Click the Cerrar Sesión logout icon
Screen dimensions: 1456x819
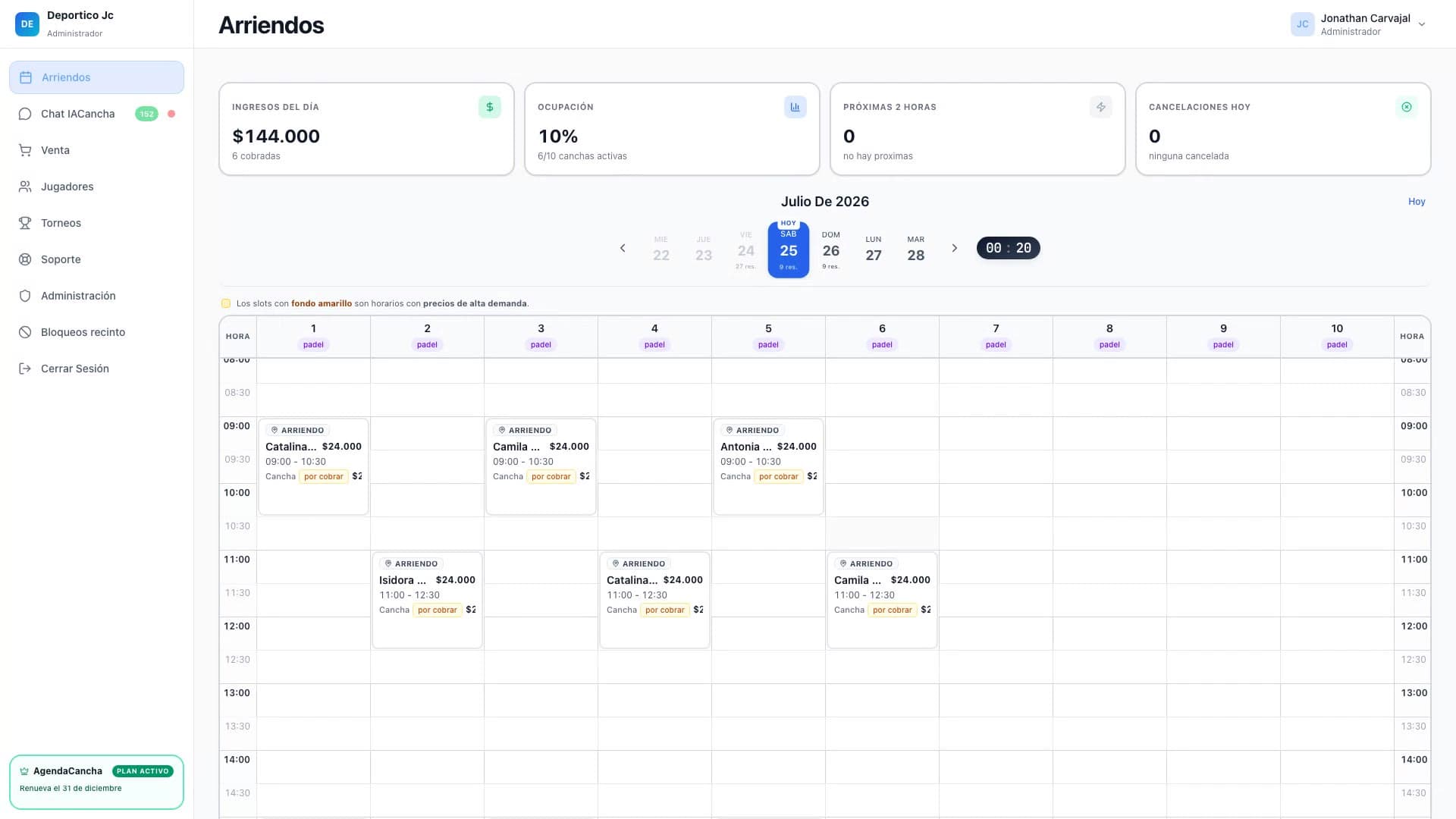tap(25, 369)
